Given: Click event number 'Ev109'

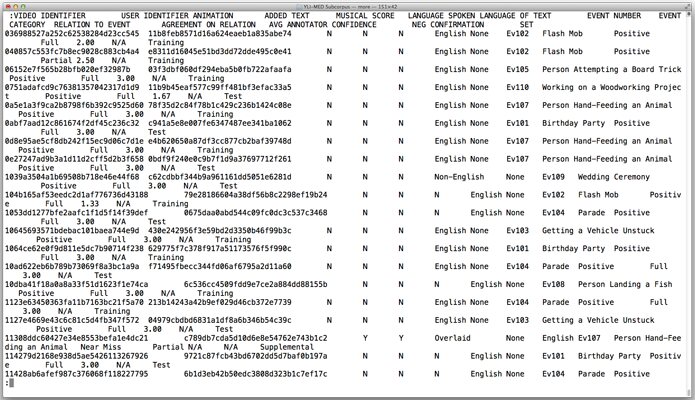Looking at the screenshot, I should tap(554, 177).
